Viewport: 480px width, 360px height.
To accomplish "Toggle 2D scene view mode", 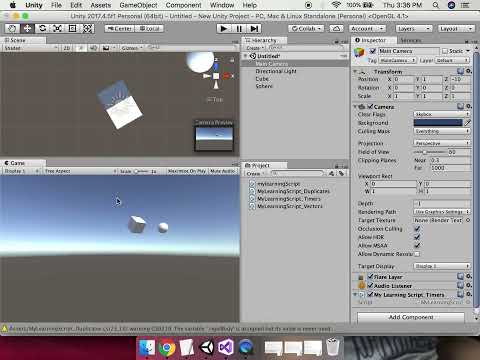I will tap(67, 48).
